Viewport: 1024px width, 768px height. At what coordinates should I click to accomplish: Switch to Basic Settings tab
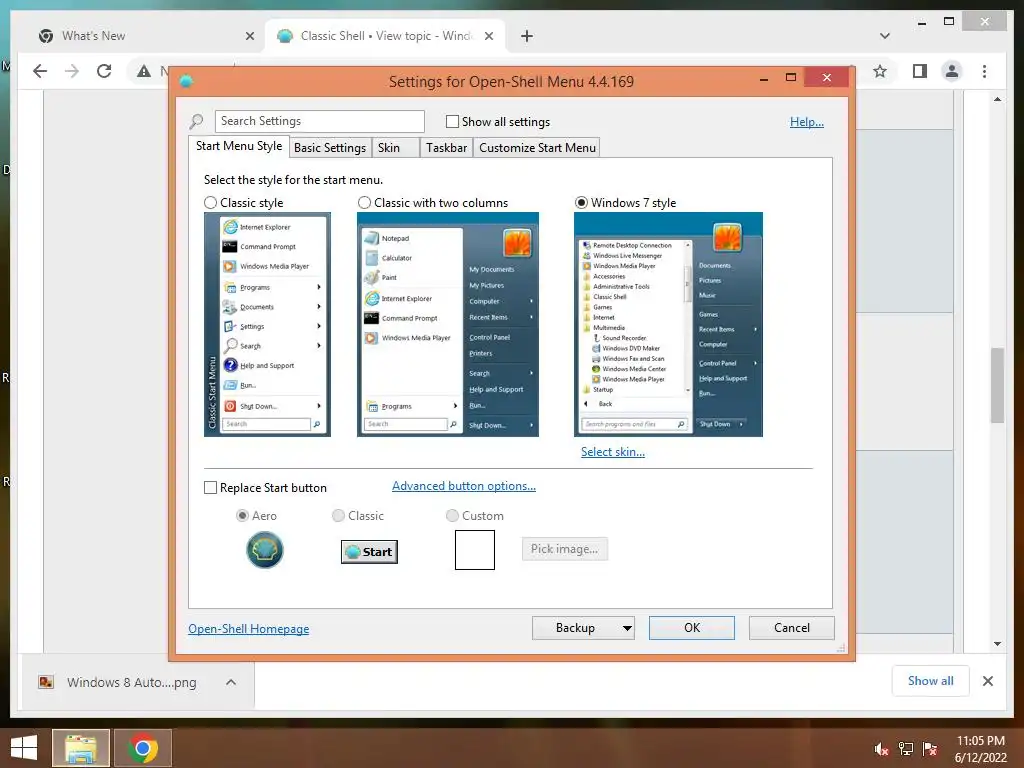pyautogui.click(x=330, y=148)
